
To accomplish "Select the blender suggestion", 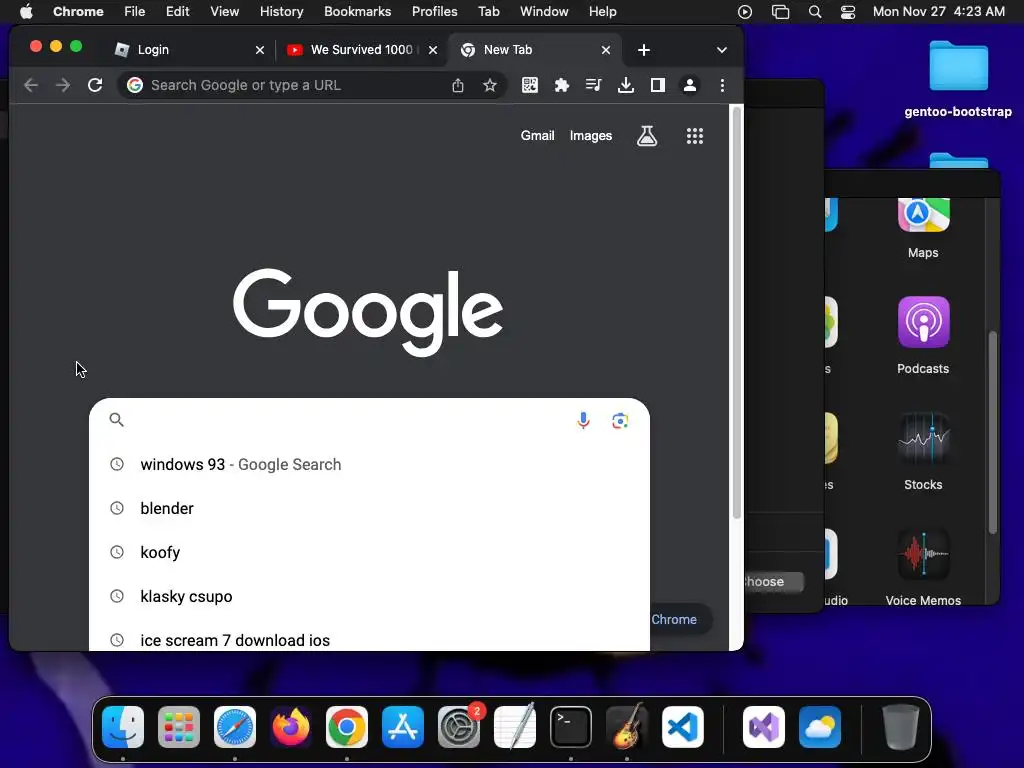I will (369, 508).
